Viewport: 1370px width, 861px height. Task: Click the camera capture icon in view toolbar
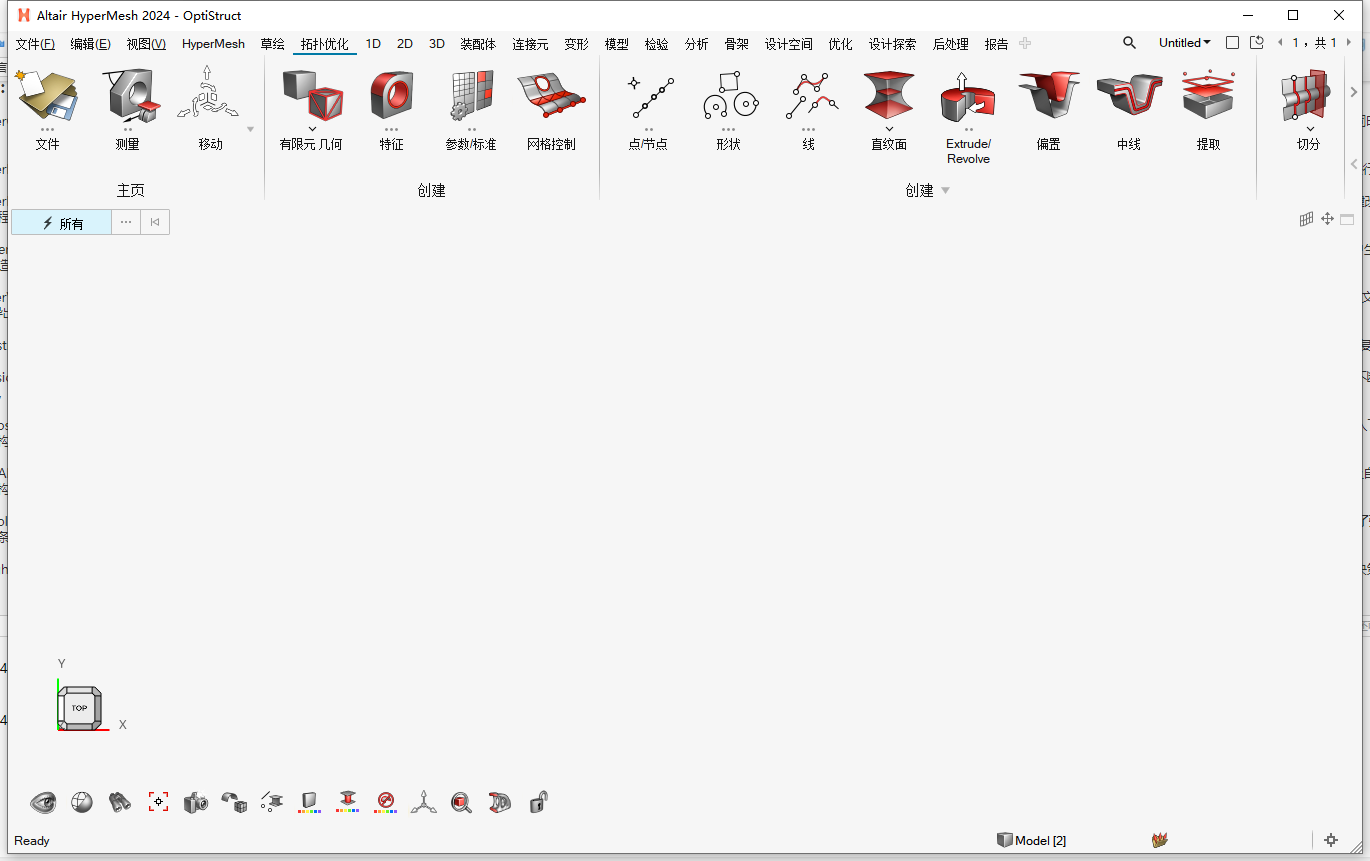click(x=196, y=802)
